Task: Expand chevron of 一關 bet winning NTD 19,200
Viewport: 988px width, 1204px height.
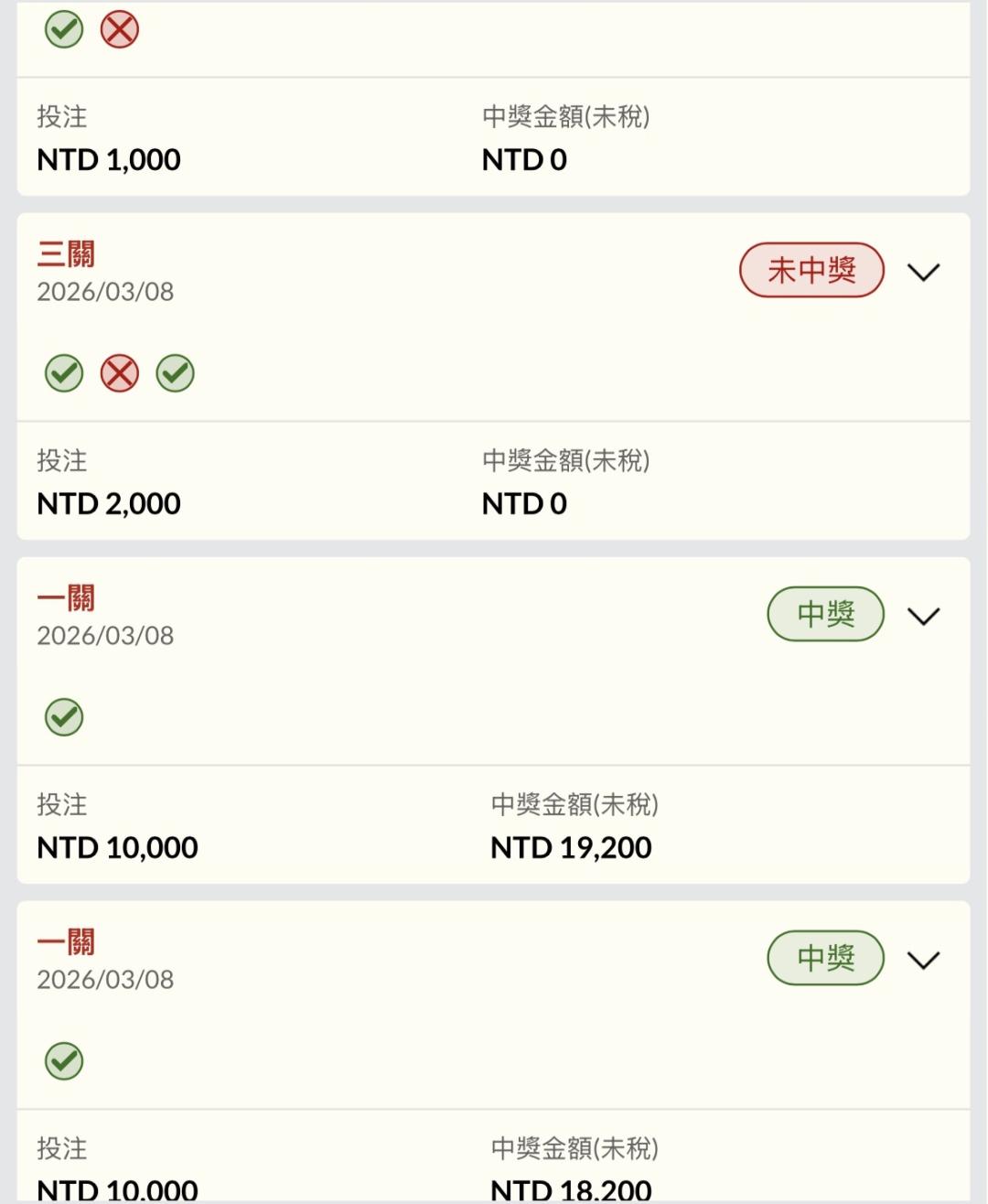Action: click(923, 616)
